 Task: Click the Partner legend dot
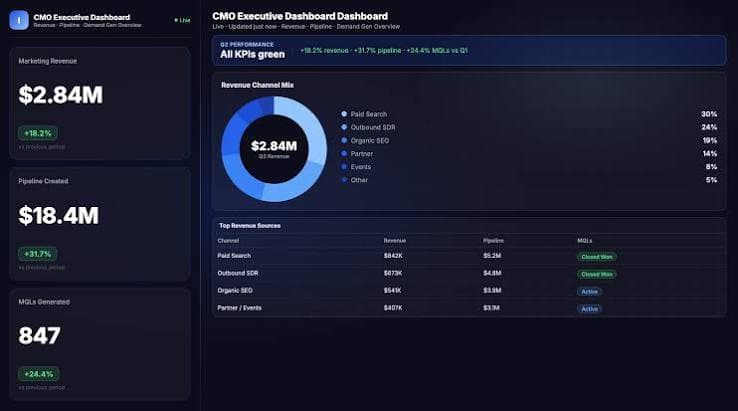coord(344,153)
